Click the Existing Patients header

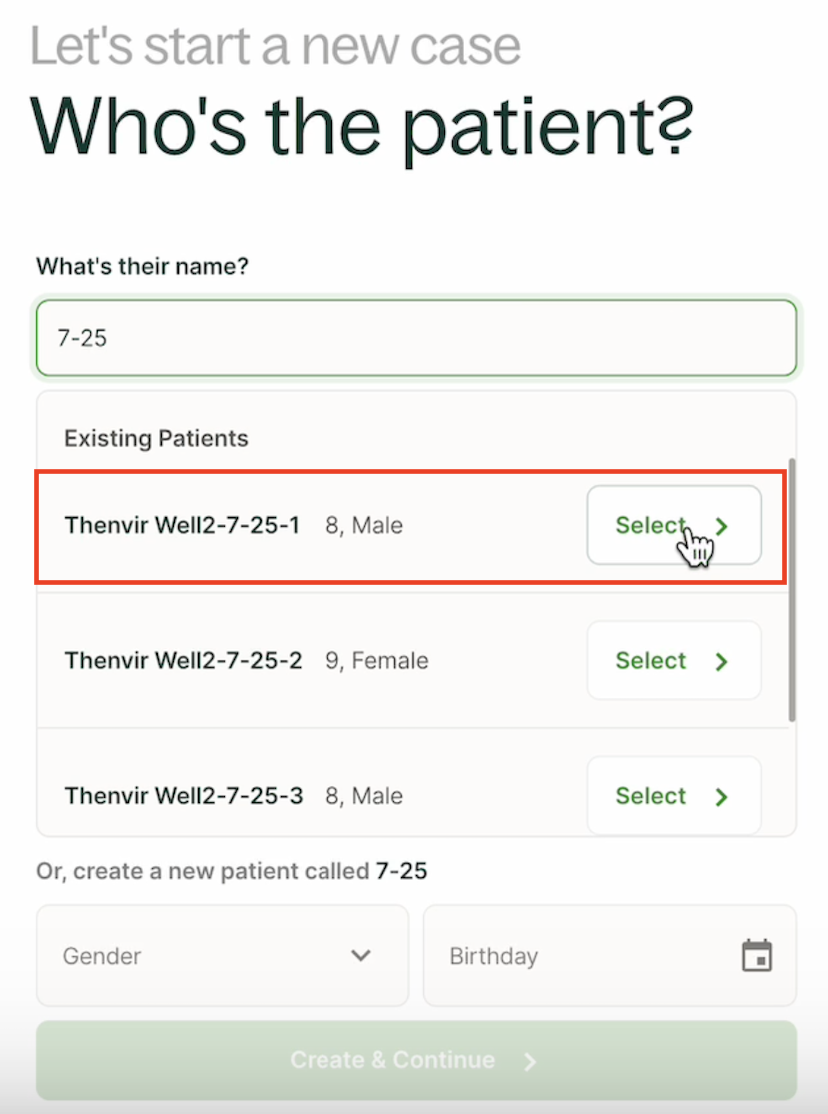pos(156,438)
